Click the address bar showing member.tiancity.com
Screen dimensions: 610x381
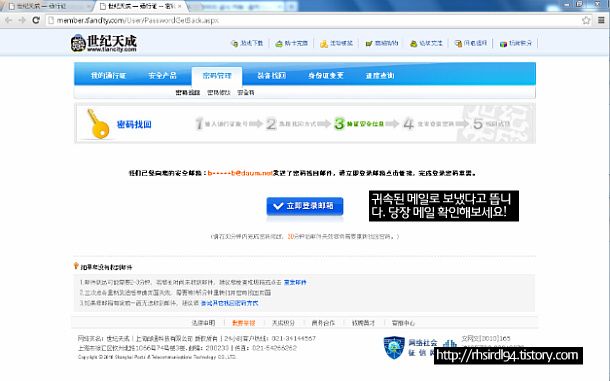point(311,20)
